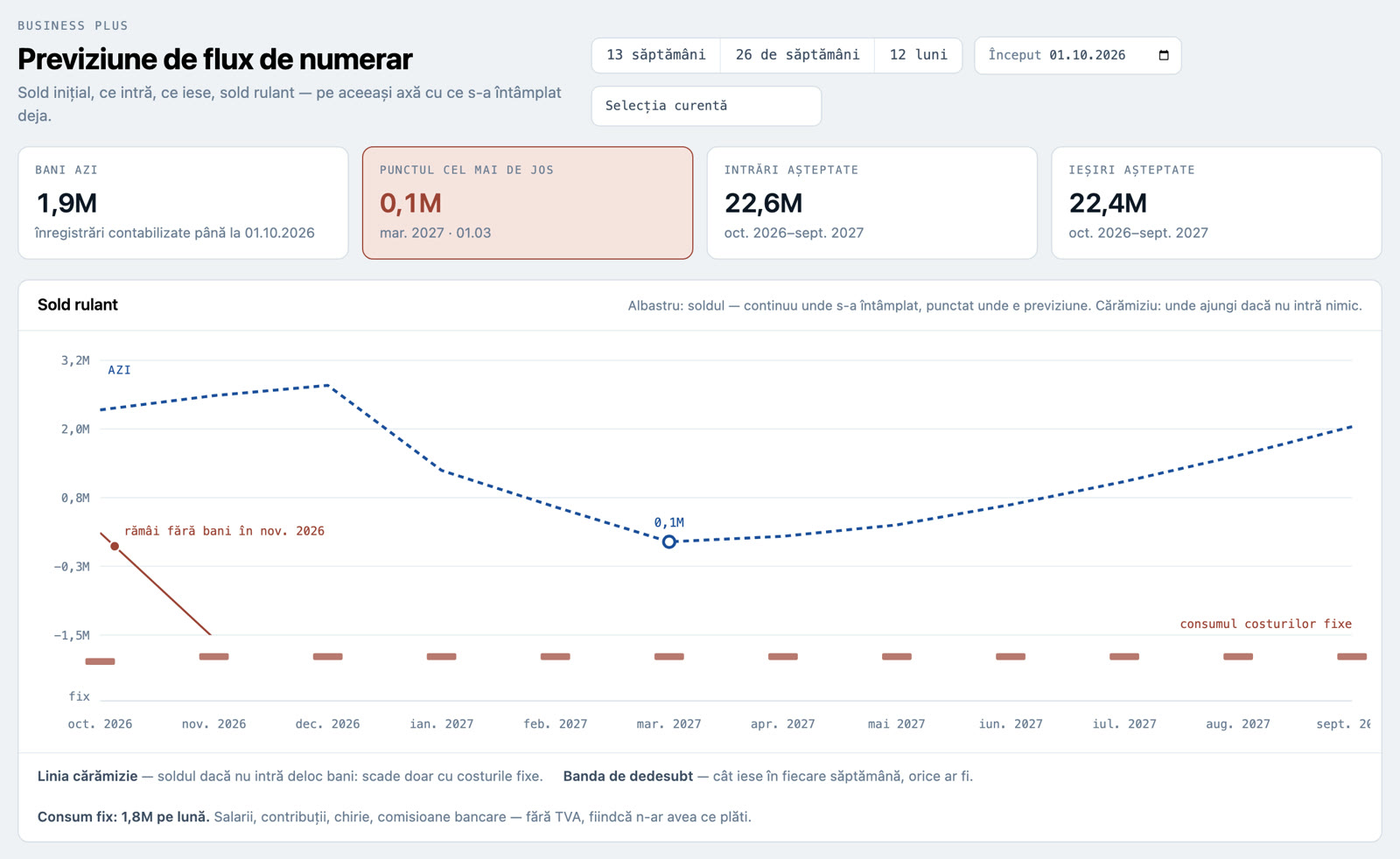Click the fixed cost bar for aug. 2027
Image resolution: width=1400 pixels, height=859 pixels.
[x=1238, y=656]
